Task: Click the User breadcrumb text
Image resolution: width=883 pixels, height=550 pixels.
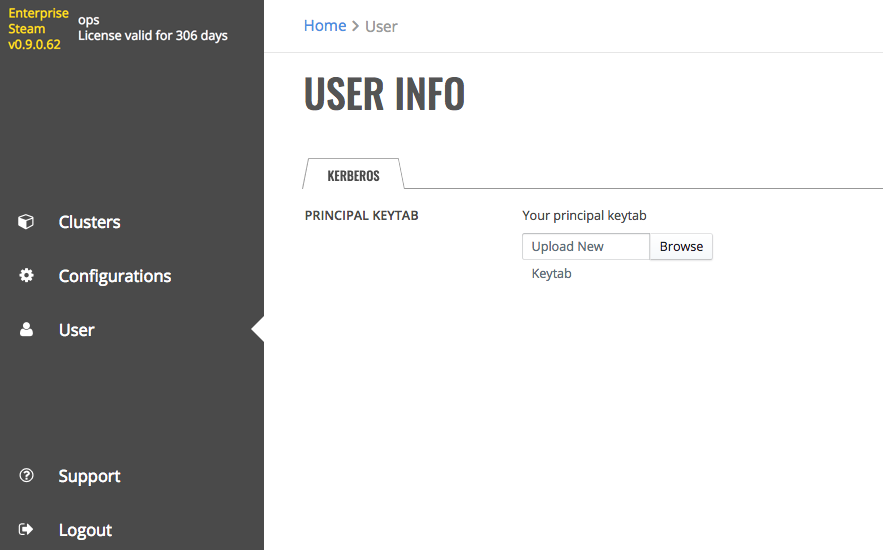Action: (x=381, y=26)
